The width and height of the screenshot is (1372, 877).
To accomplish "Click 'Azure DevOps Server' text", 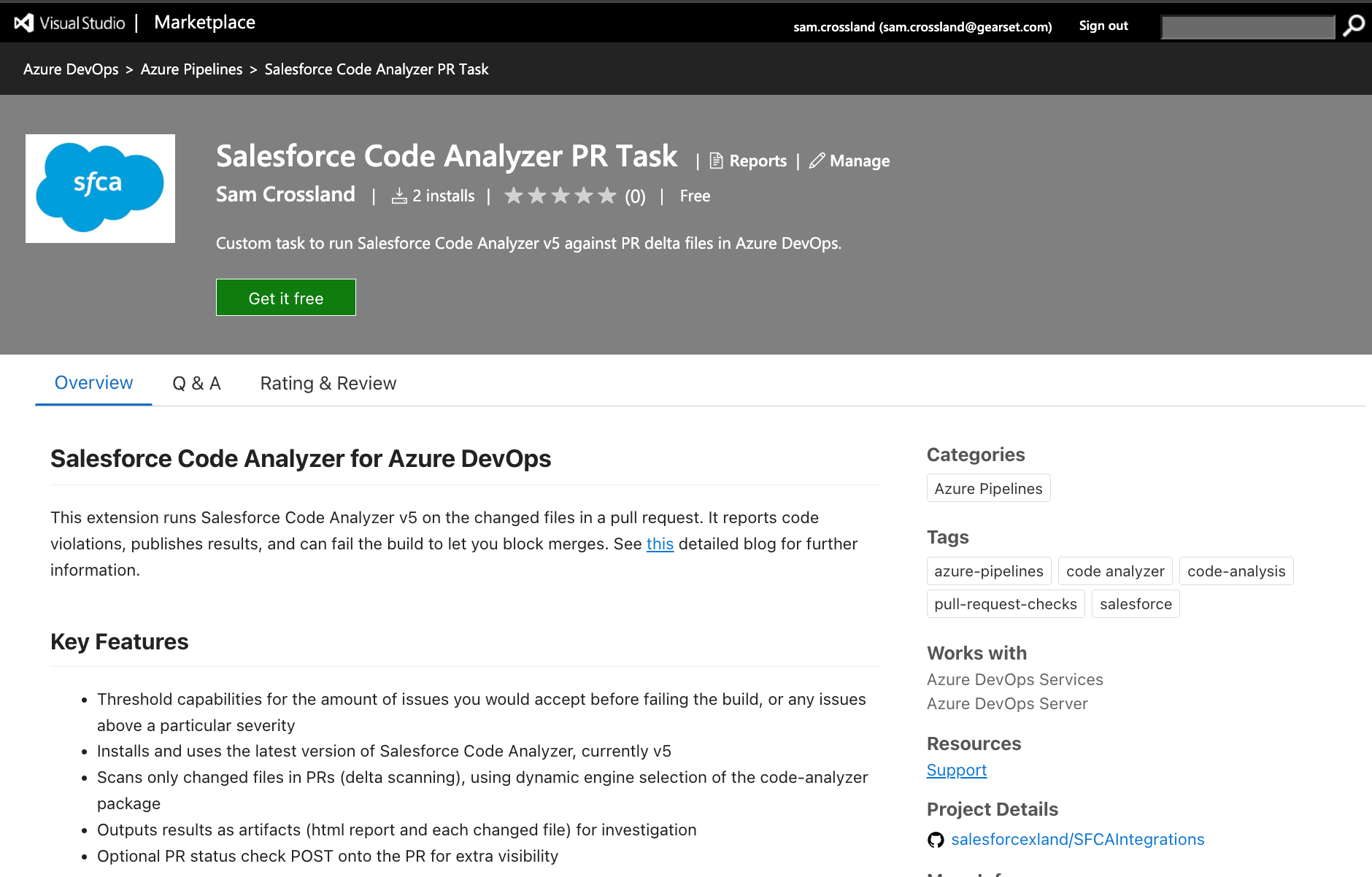I will click(x=1007, y=703).
